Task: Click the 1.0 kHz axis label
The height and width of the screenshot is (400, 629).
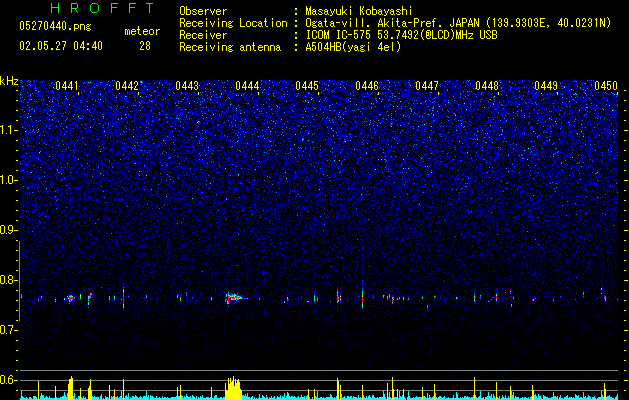Action: tap(8, 180)
